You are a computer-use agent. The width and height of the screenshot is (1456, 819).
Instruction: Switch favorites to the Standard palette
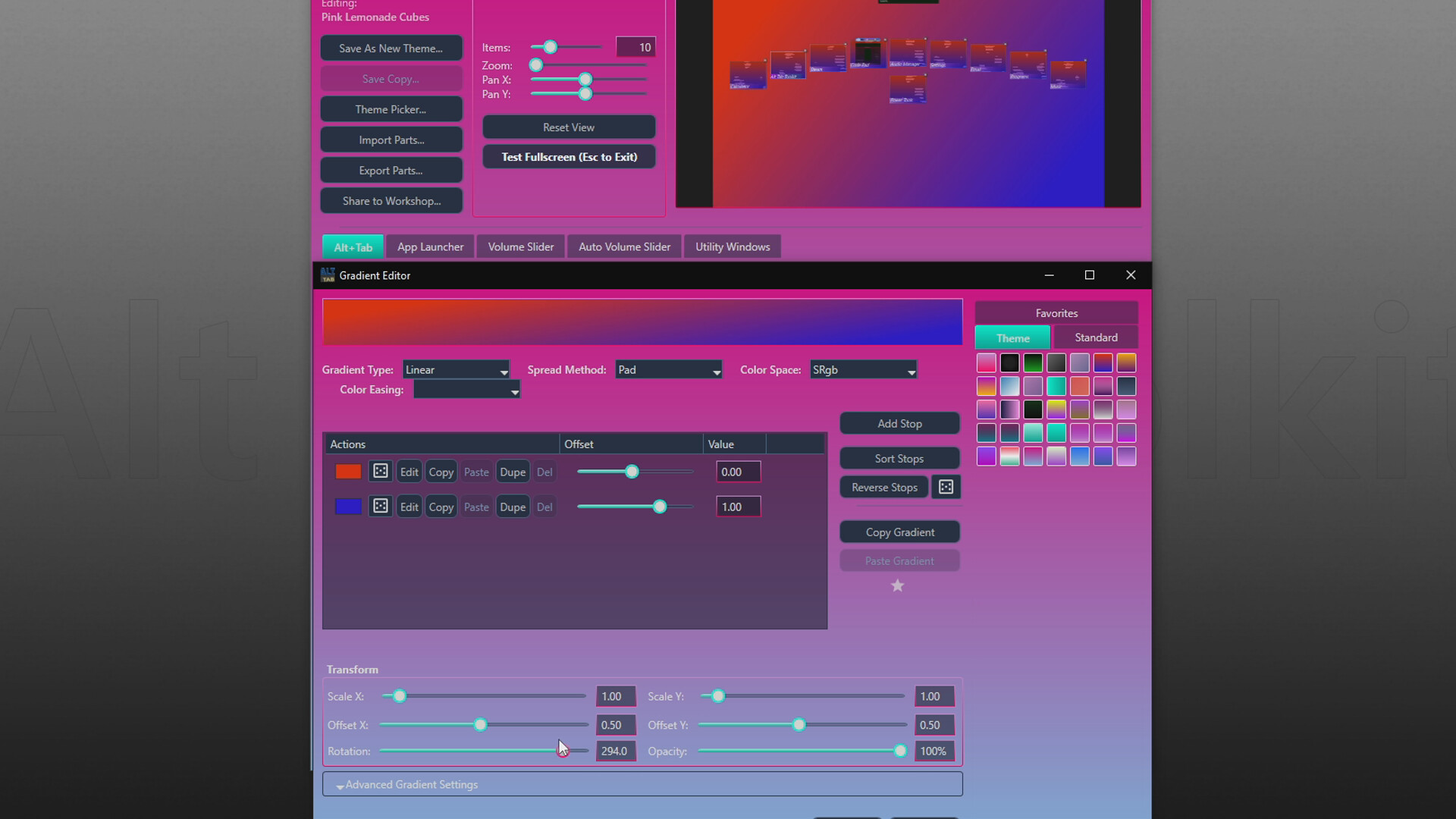(x=1095, y=337)
